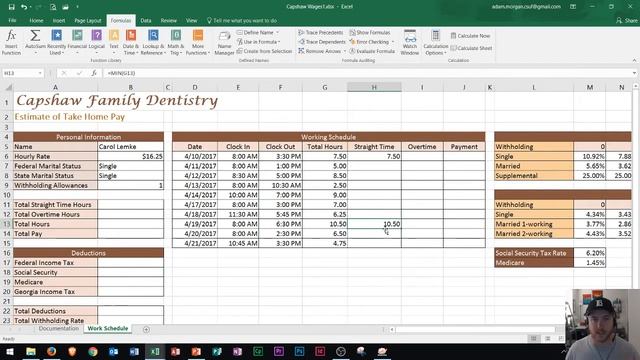Open the Name Box dropdown
Image resolution: width=640 pixels, height=360 pixels.
click(40, 73)
